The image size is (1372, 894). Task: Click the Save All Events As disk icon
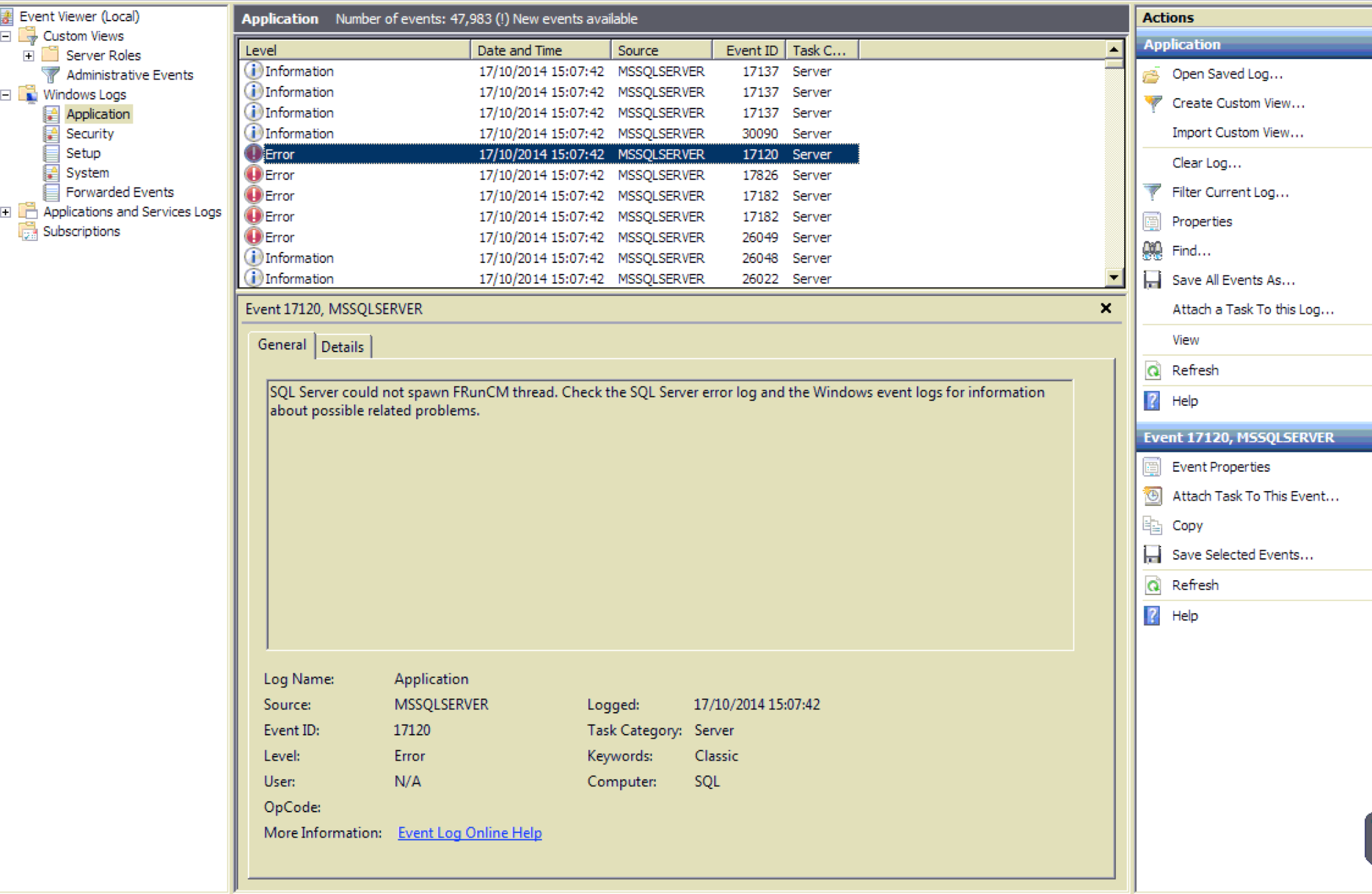[1152, 280]
